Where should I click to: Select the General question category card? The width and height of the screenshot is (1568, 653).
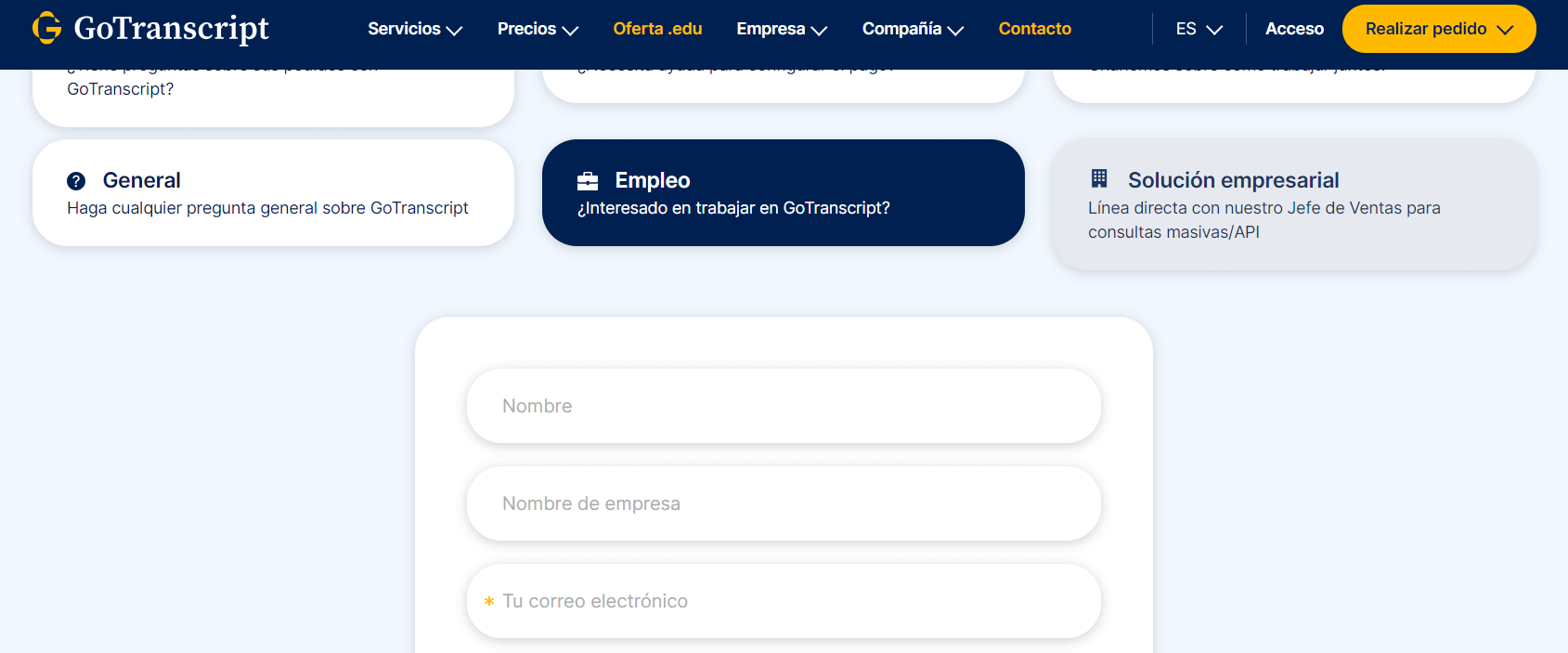pos(273,192)
